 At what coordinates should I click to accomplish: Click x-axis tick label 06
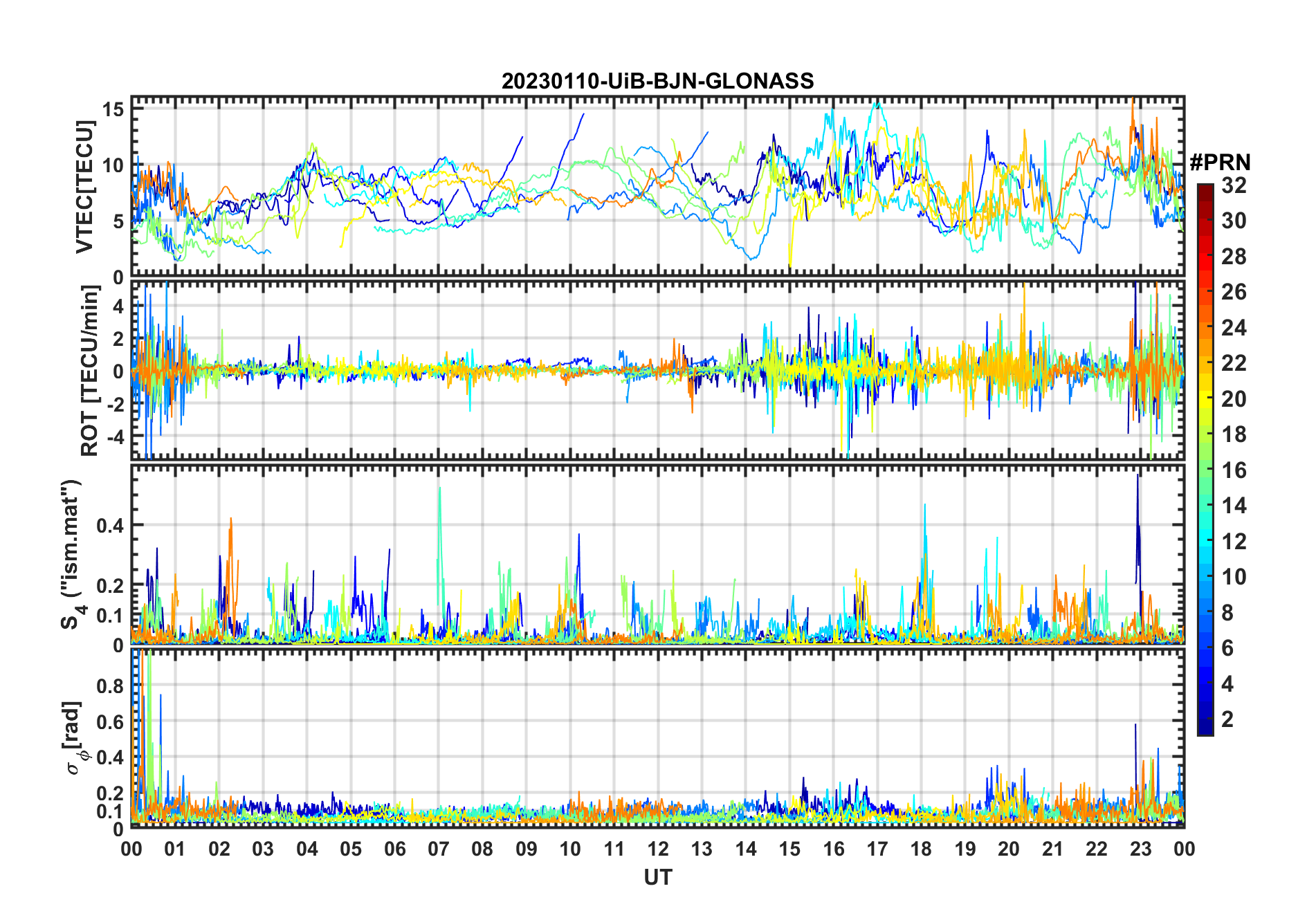[394, 849]
